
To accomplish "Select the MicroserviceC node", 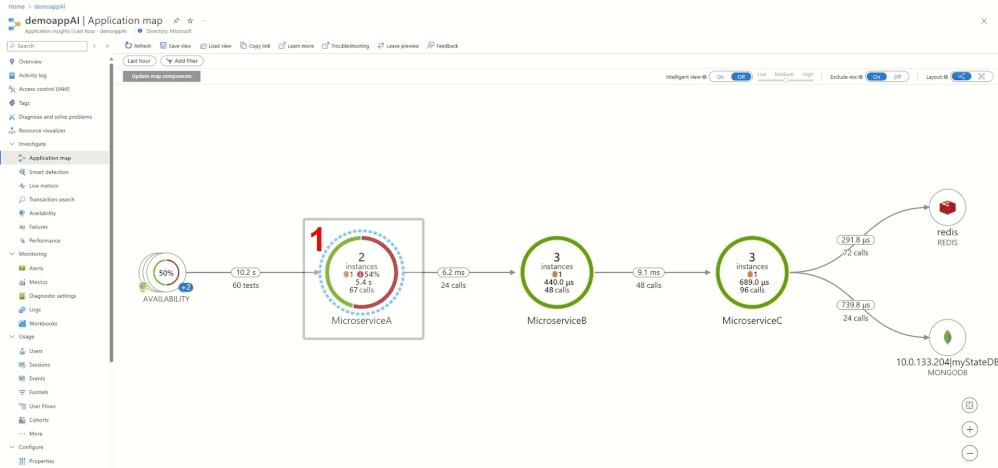I will click(752, 273).
